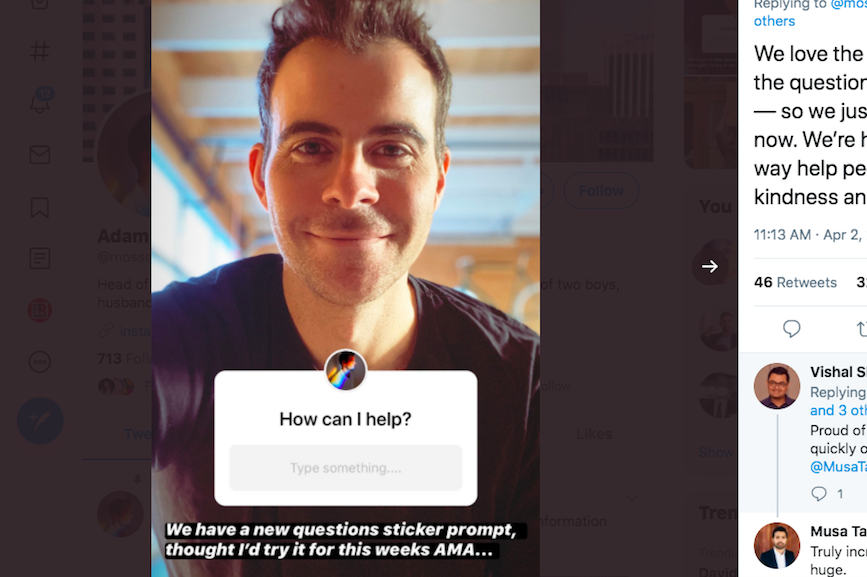Image resolution: width=867 pixels, height=577 pixels.
Task: Open the 46 Retweets list
Action: pos(795,282)
